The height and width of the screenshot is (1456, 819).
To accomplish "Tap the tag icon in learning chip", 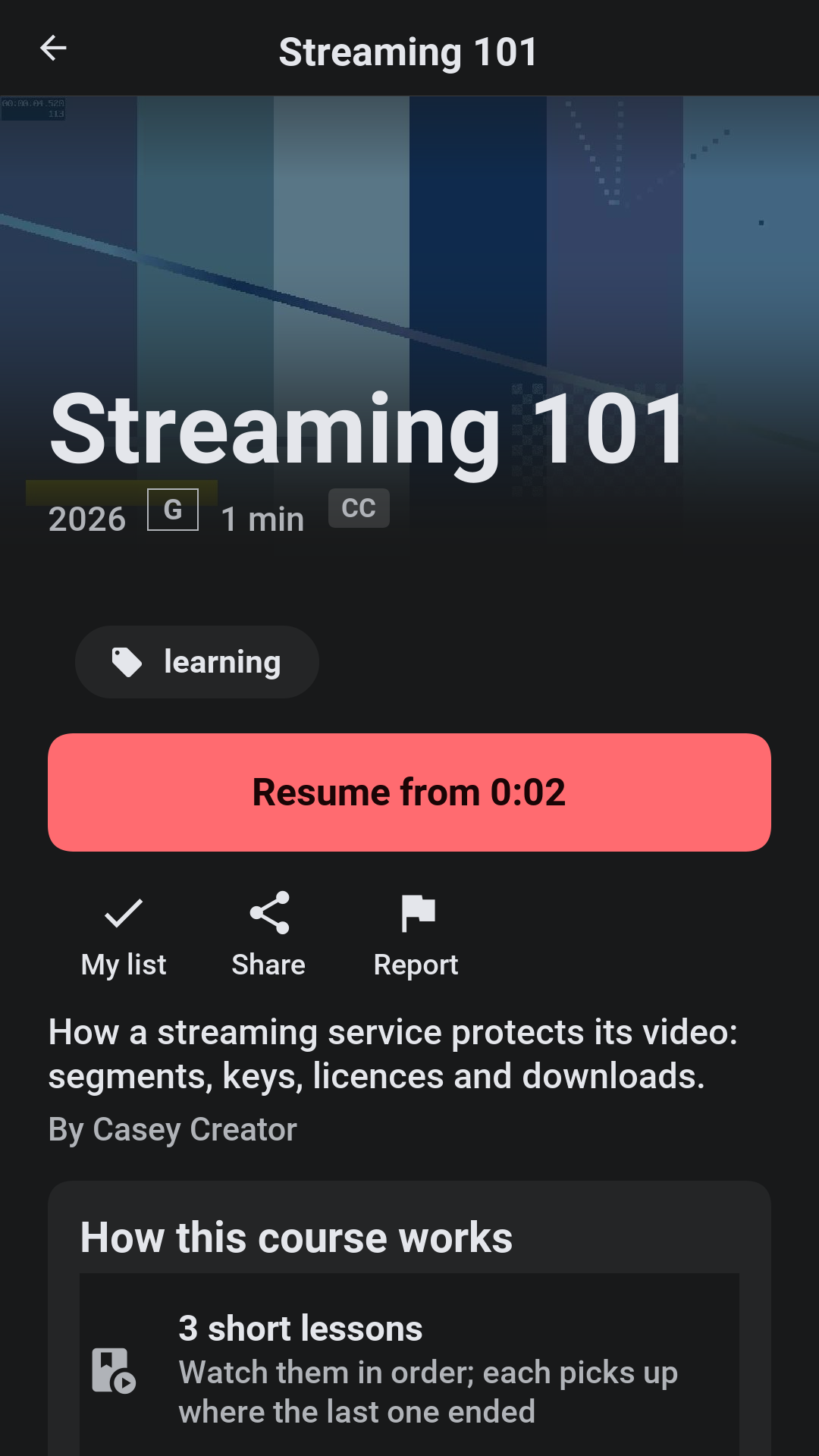I will 127,662.
